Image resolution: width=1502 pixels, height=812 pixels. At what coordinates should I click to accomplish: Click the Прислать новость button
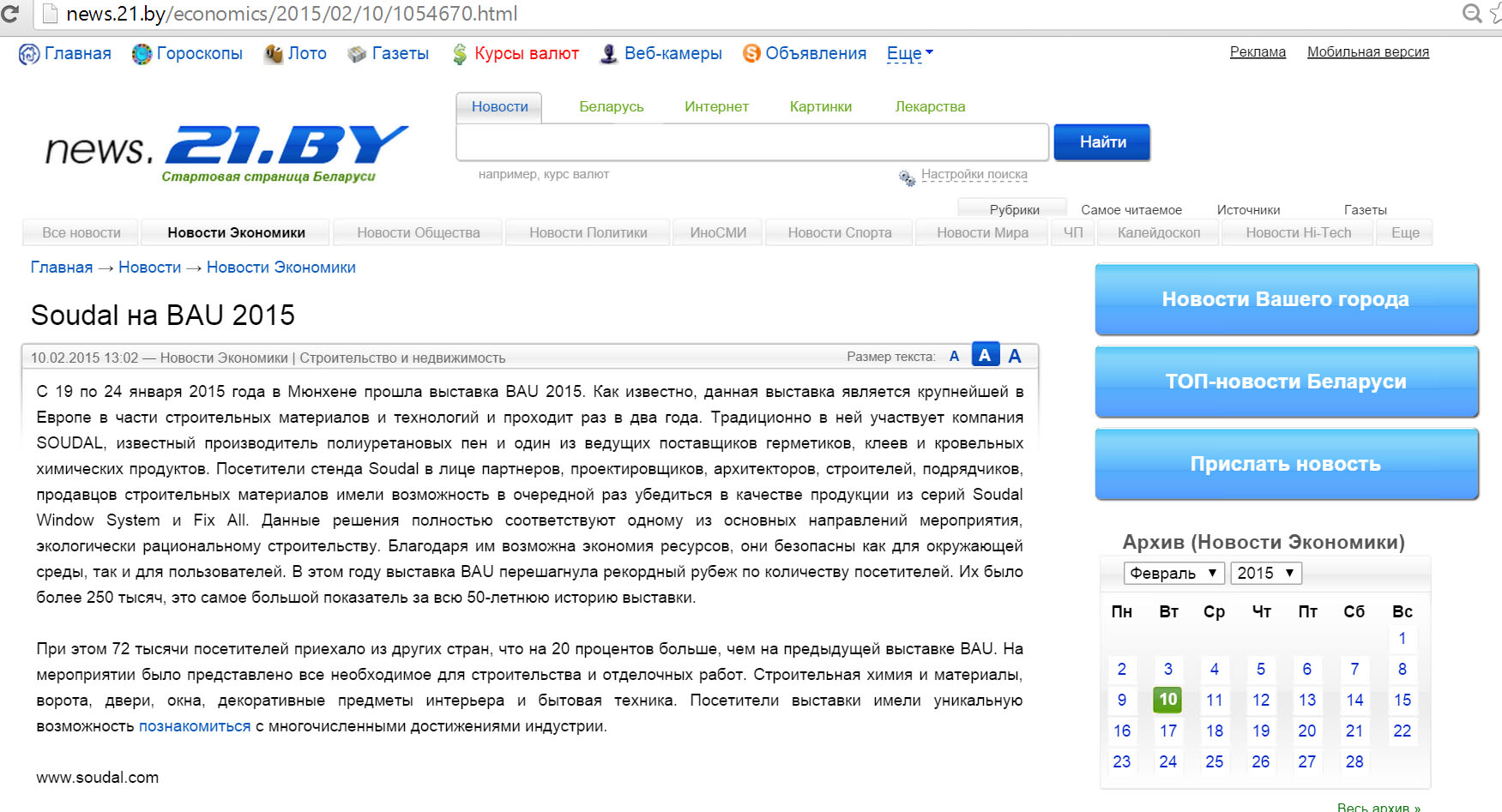pyautogui.click(x=1286, y=464)
